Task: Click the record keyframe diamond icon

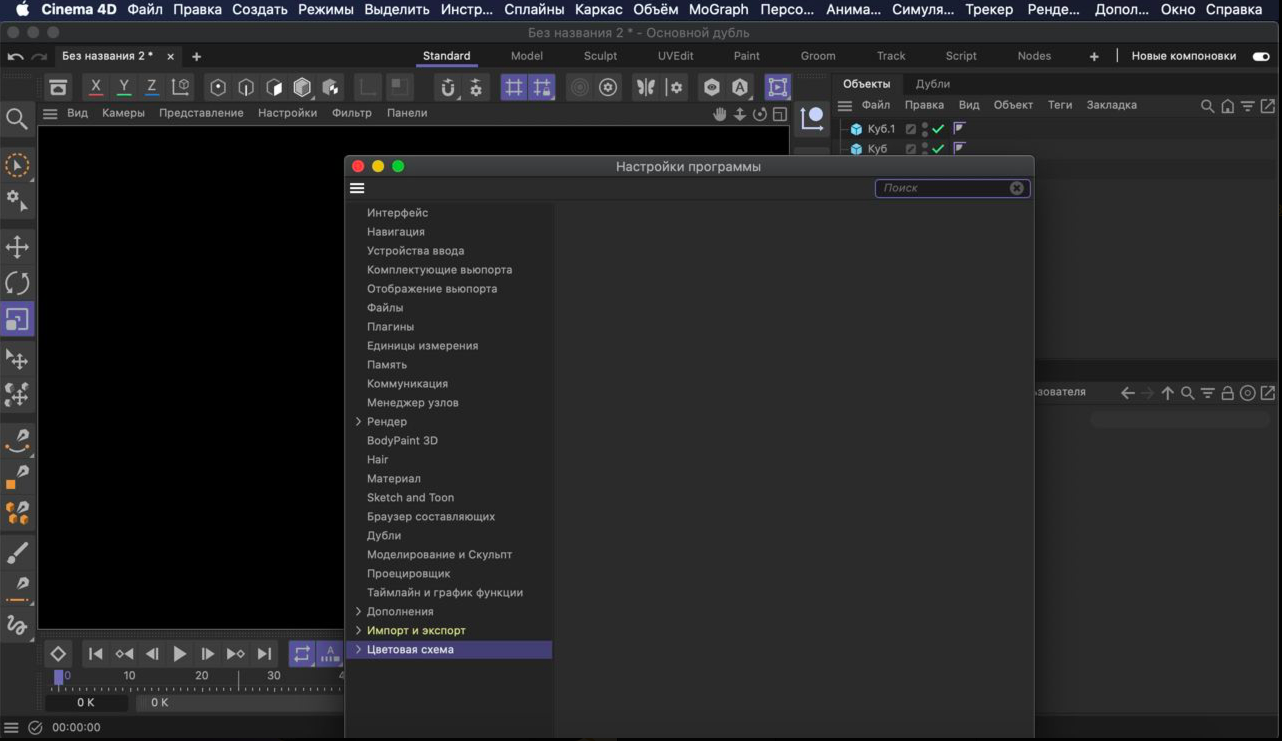Action: pyautogui.click(x=58, y=654)
